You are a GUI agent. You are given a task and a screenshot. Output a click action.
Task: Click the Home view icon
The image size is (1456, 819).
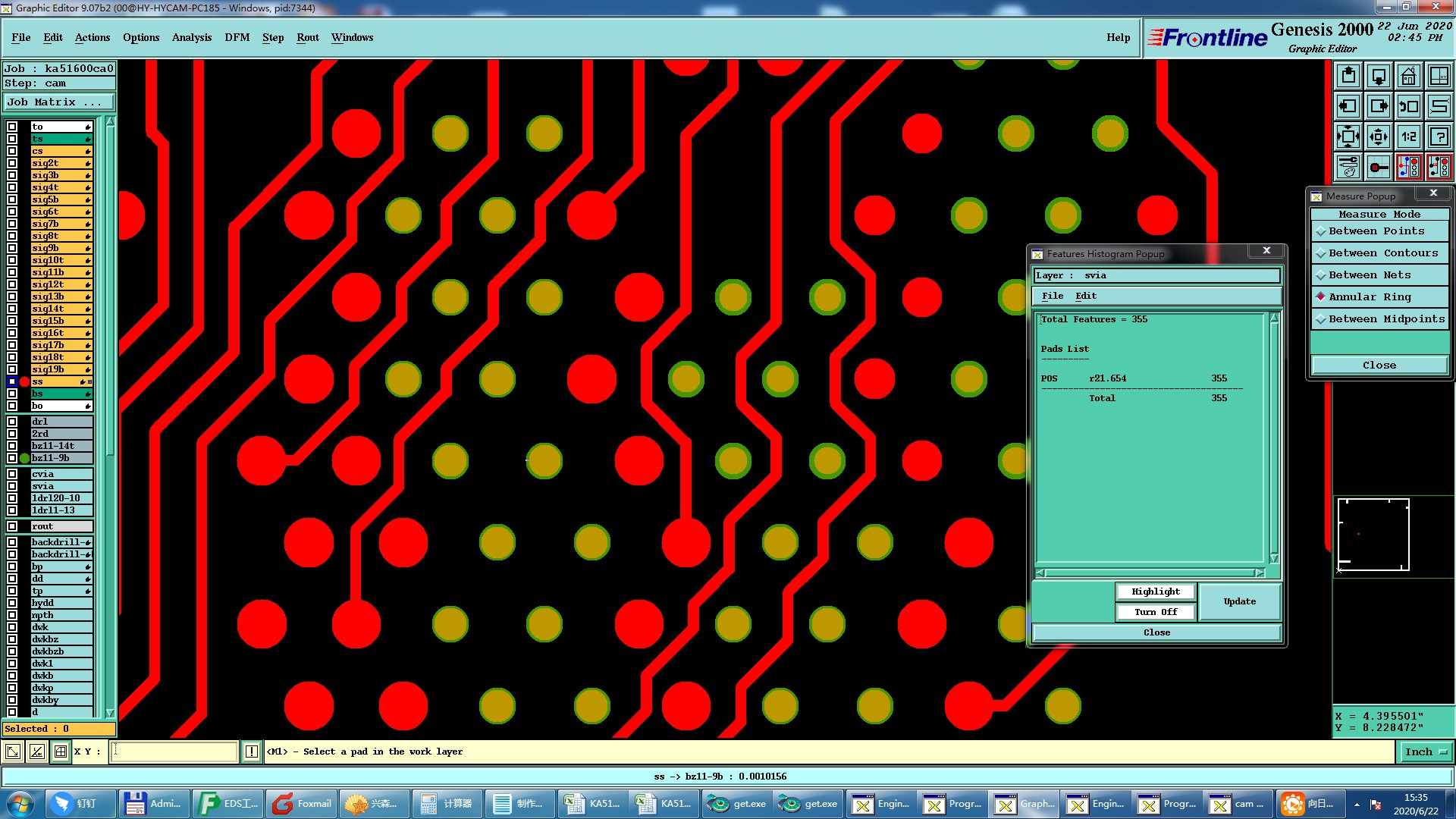coord(1408,76)
